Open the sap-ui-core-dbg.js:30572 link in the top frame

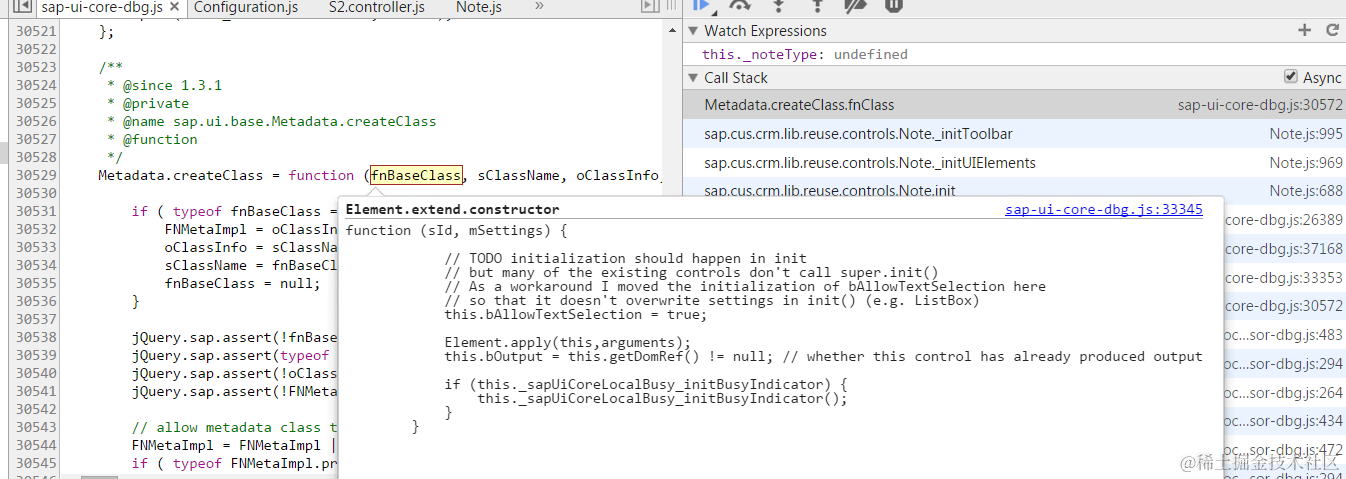tap(1260, 105)
